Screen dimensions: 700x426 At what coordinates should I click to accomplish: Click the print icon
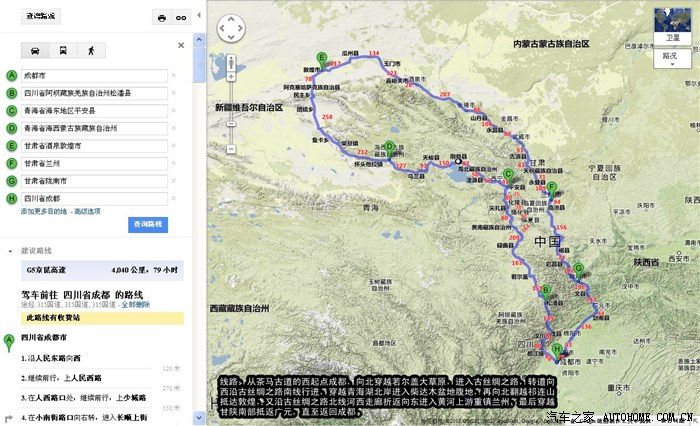pyautogui.click(x=160, y=18)
